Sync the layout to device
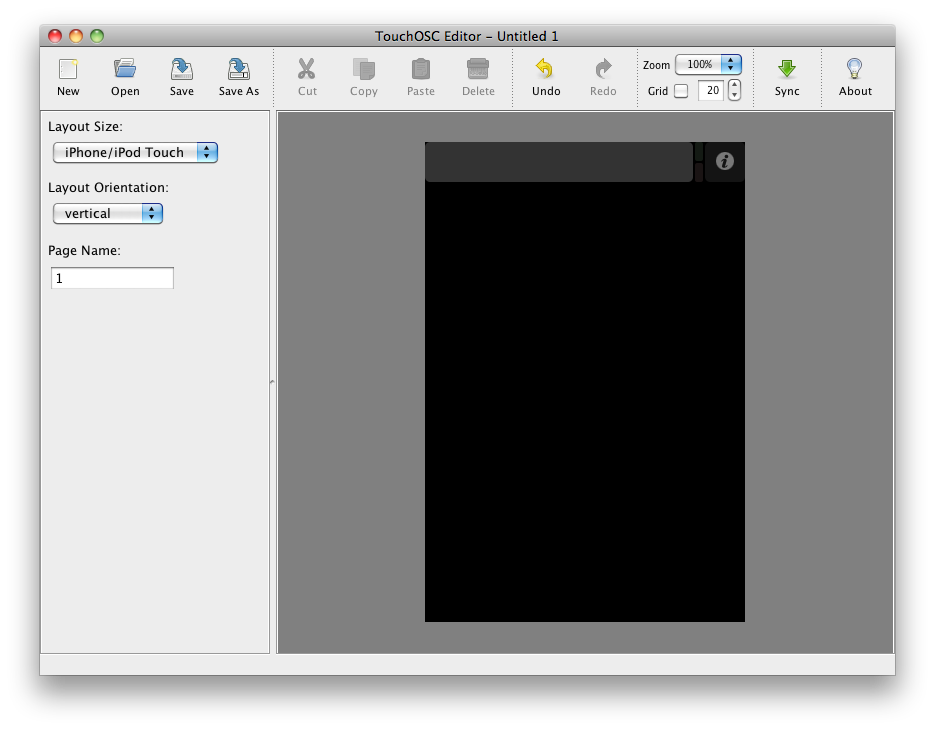935x730 pixels. coord(787,70)
